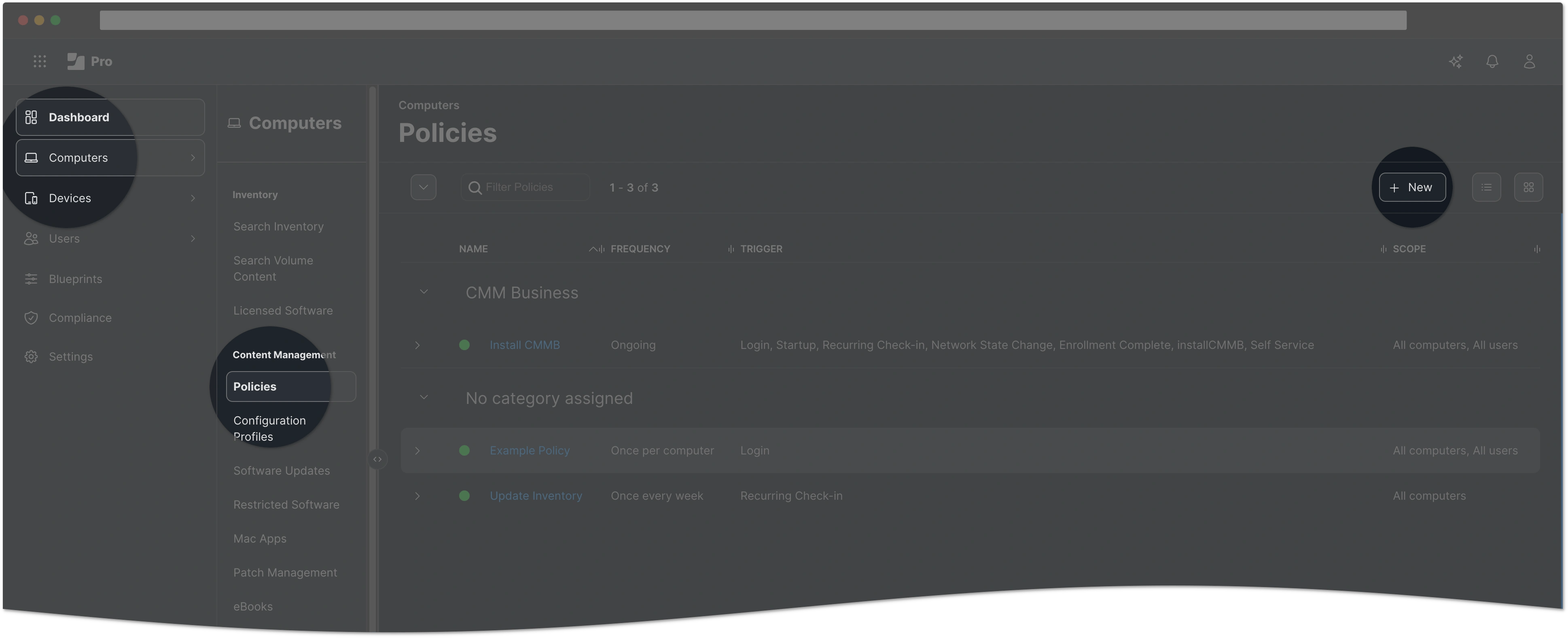Screen dimensions: 1568x638
Task: Open the notifications bell
Action: [1492, 61]
